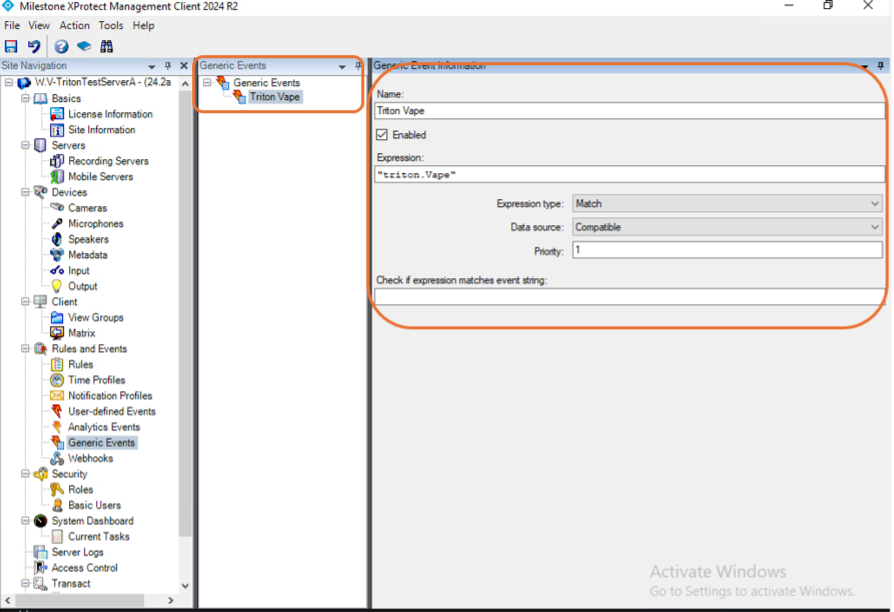Click the Output lightbulb icon

tap(57, 286)
